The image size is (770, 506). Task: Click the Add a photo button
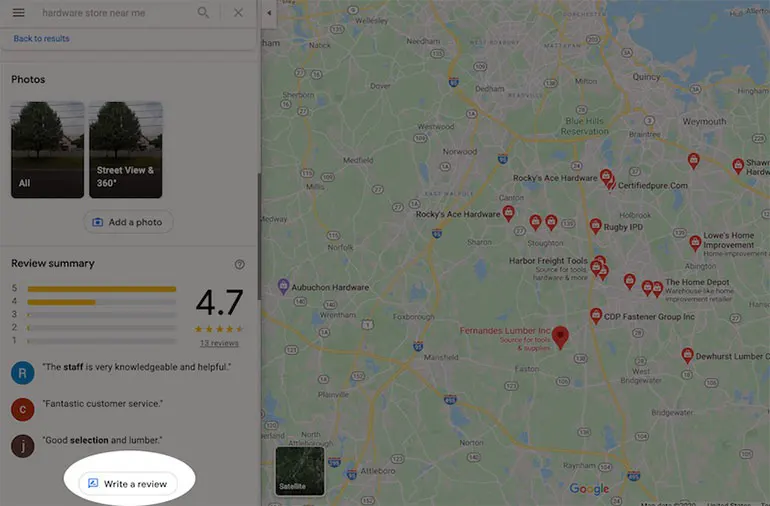(x=128, y=222)
